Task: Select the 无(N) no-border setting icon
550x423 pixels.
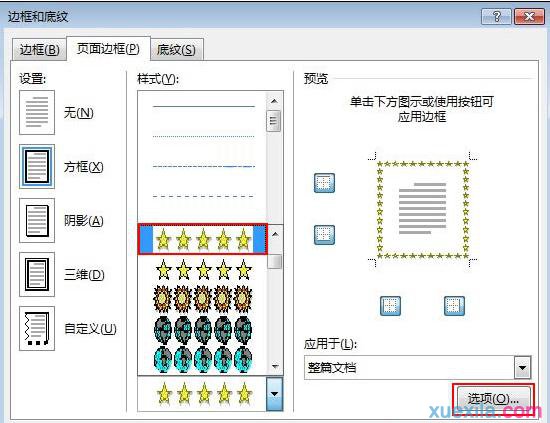Action: pos(37,112)
